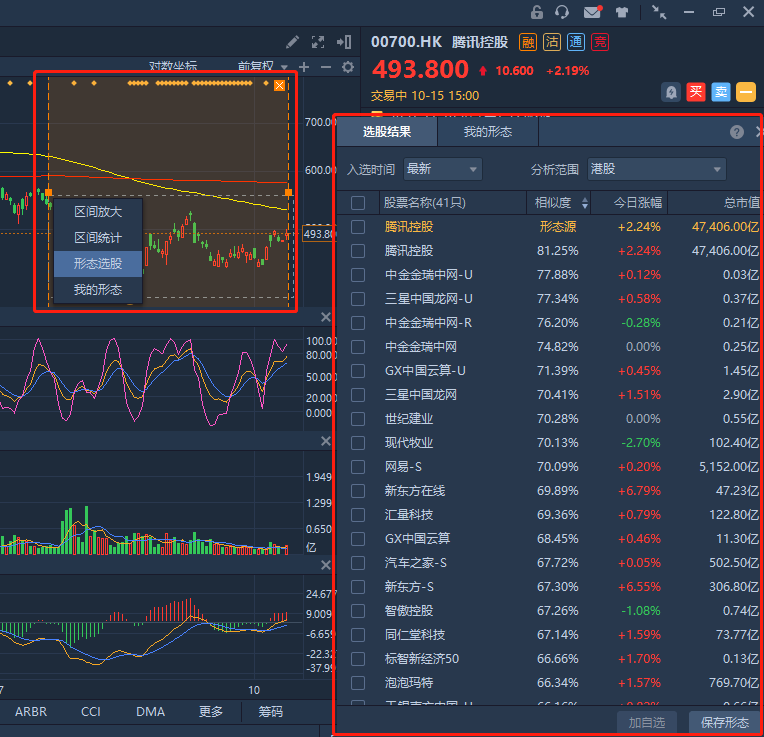Sort by 股票名称 column header

424,203
